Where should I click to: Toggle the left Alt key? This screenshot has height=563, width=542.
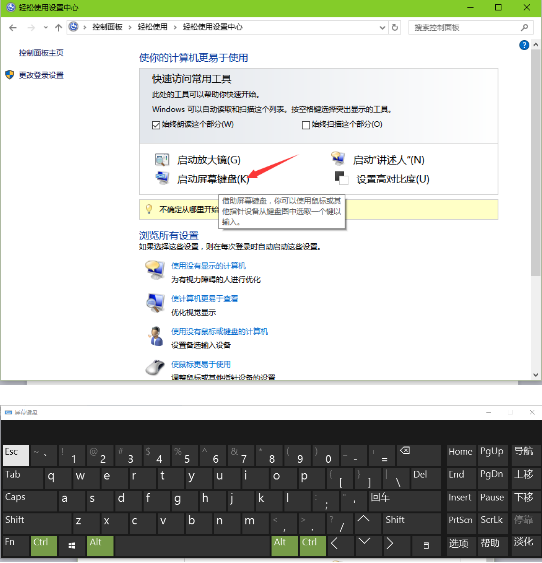(100, 545)
